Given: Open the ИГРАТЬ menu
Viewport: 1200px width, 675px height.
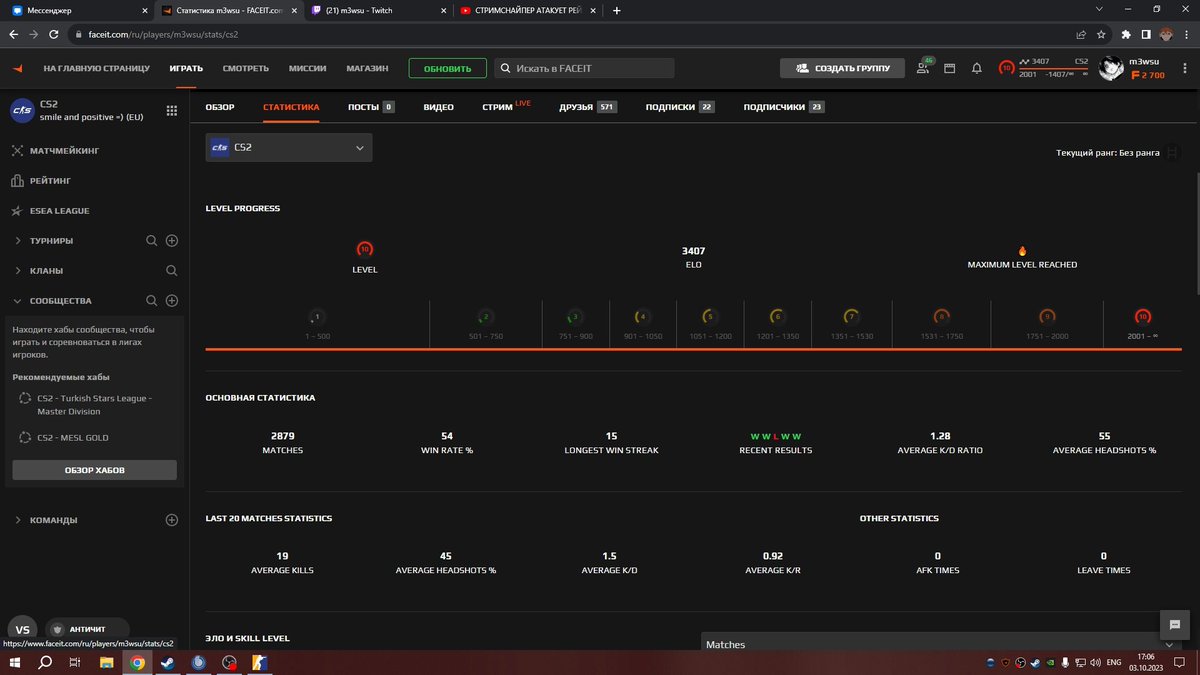Looking at the screenshot, I should [x=186, y=69].
